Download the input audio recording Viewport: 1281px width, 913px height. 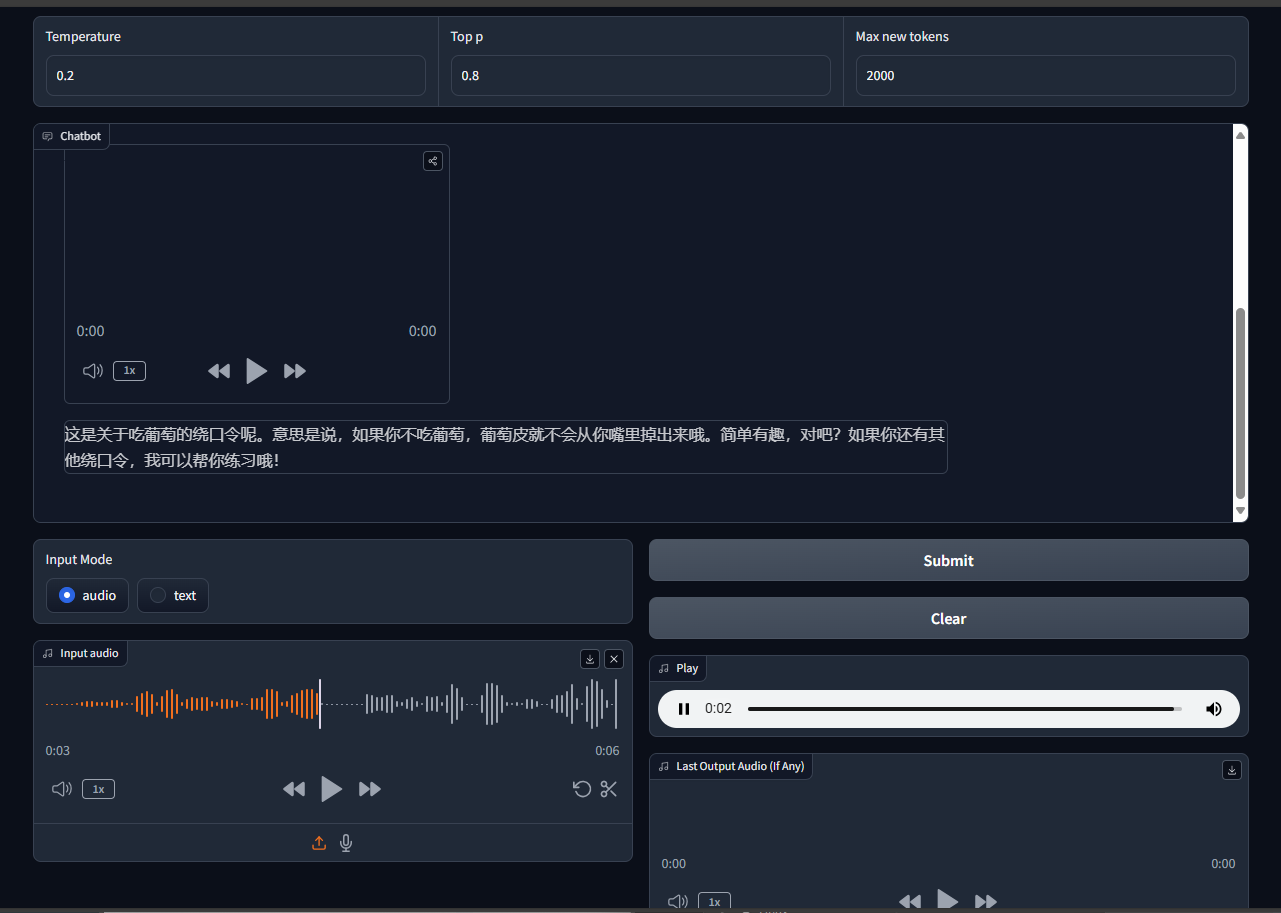590,659
